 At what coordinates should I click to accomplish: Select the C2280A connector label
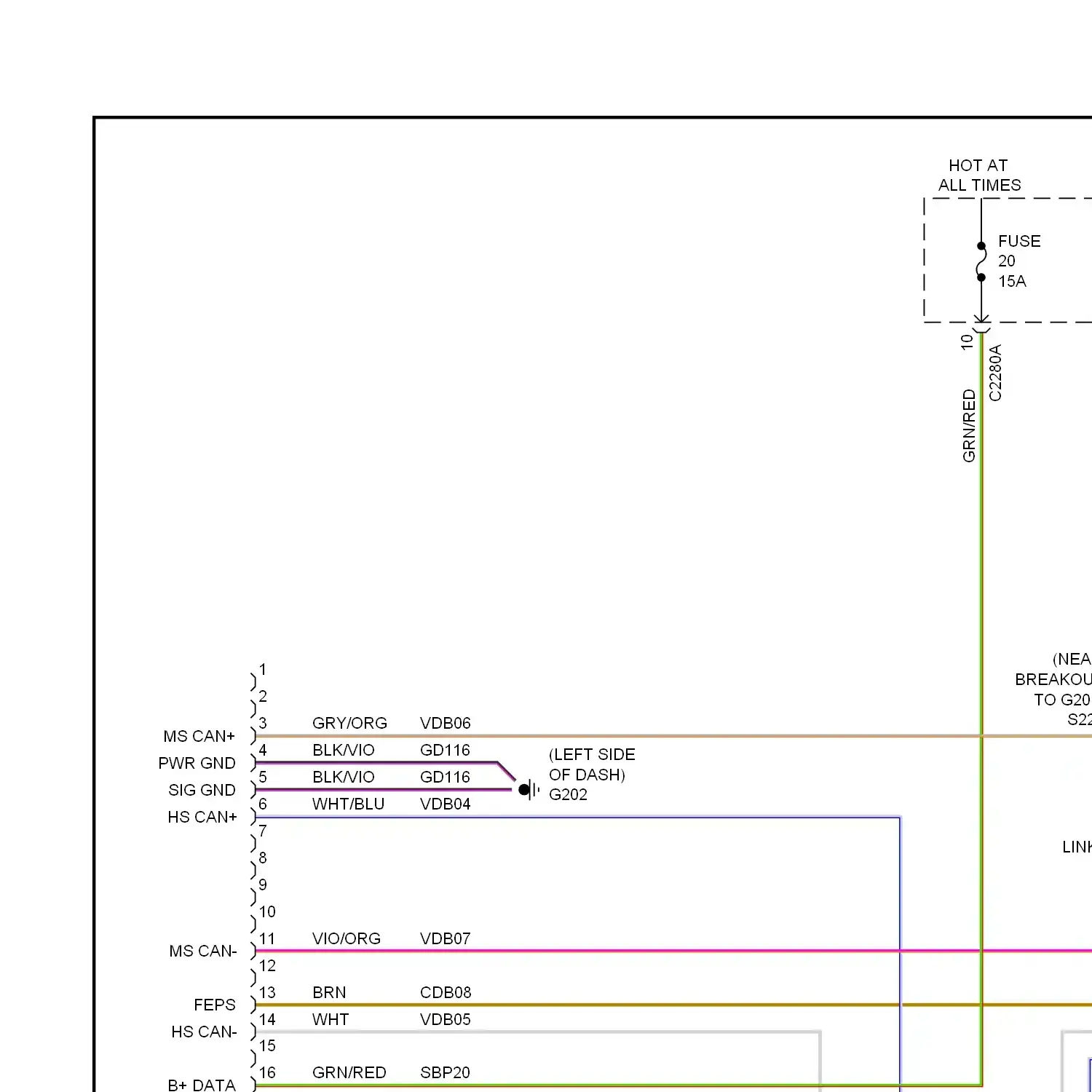click(995, 373)
